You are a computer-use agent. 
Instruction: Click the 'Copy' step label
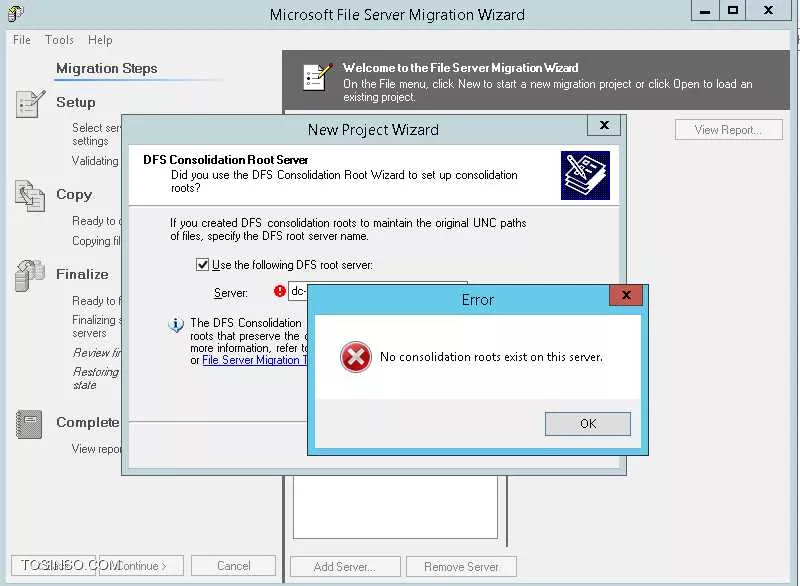point(74,195)
